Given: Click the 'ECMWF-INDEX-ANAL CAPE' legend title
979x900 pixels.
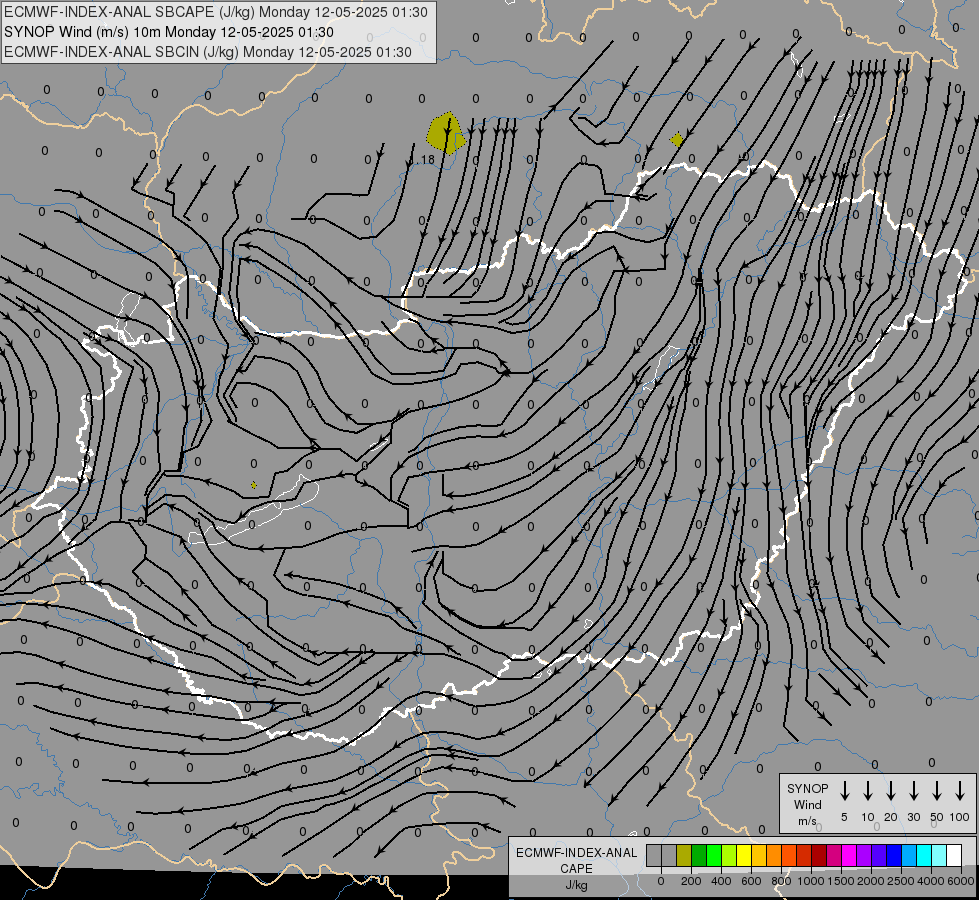Looking at the screenshot, I should click(x=576, y=860).
